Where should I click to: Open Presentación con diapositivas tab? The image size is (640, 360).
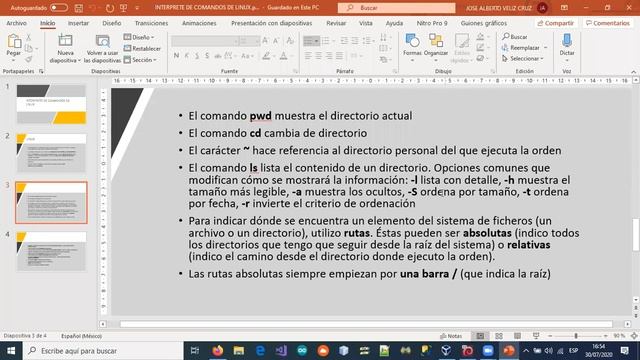[271, 23]
